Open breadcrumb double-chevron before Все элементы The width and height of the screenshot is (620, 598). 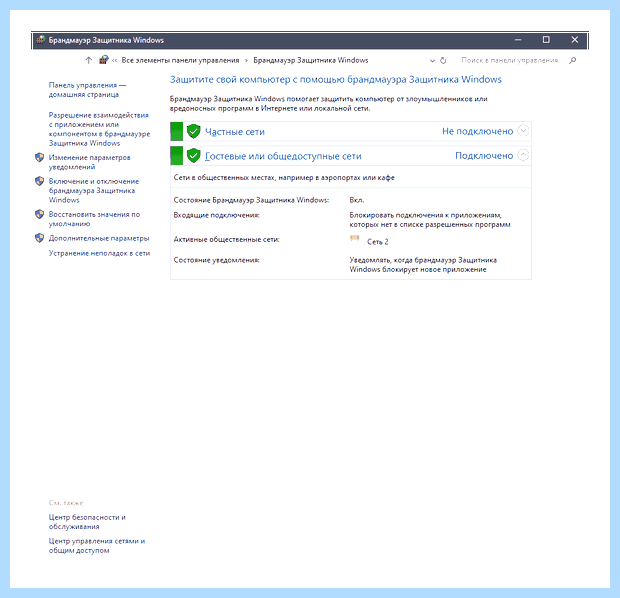114,61
